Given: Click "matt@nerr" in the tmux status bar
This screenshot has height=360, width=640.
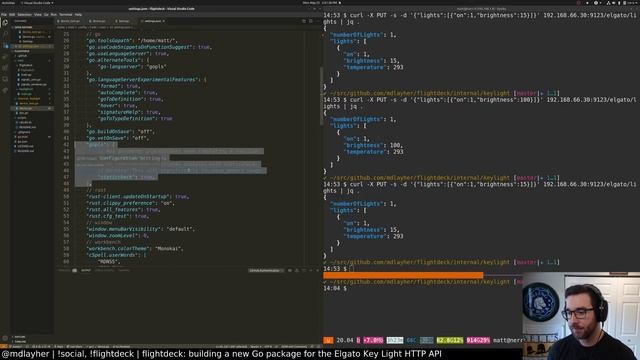Looking at the screenshot, I should pyautogui.click(x=507, y=340).
